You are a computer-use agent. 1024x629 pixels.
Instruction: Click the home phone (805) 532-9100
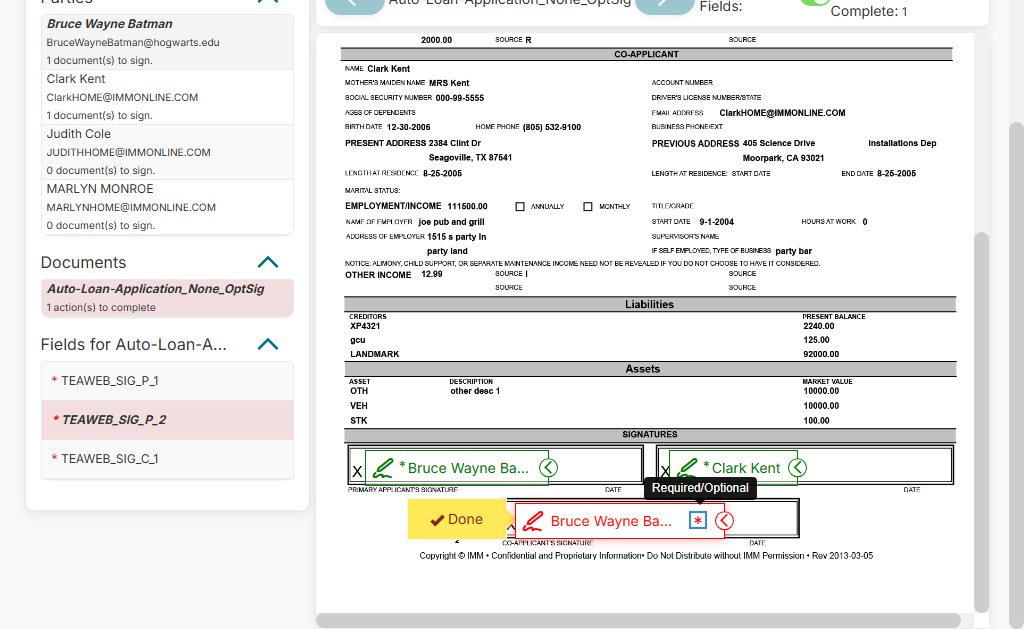click(x=552, y=127)
